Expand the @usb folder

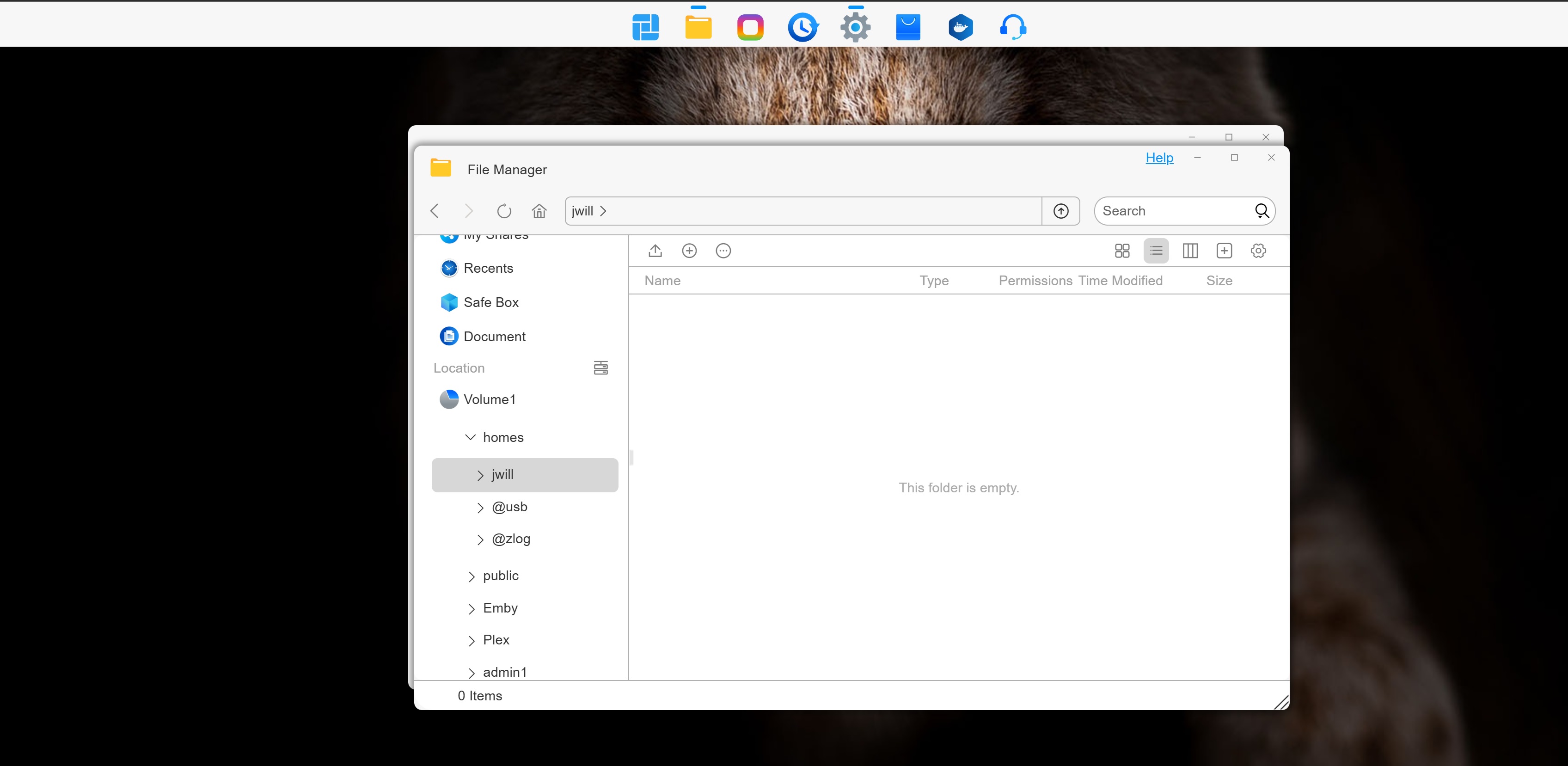pyautogui.click(x=480, y=508)
